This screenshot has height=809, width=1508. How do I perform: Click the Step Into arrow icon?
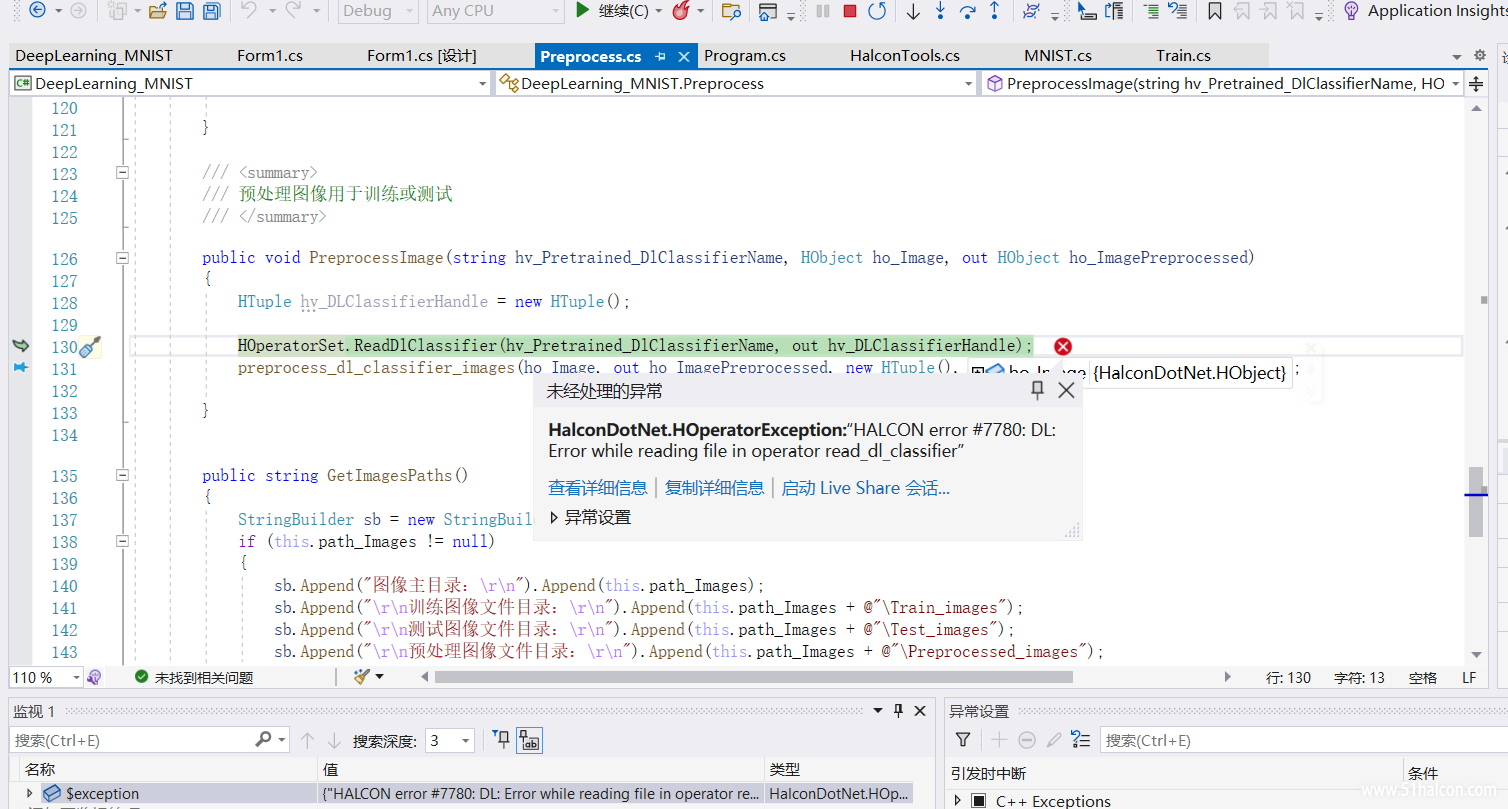click(940, 11)
